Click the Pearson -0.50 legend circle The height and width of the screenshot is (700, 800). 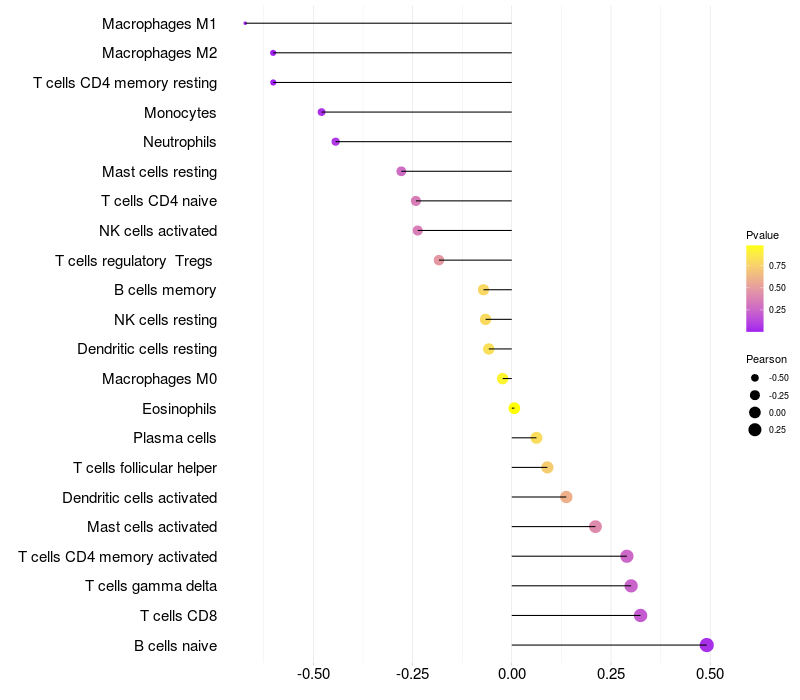coord(755,378)
